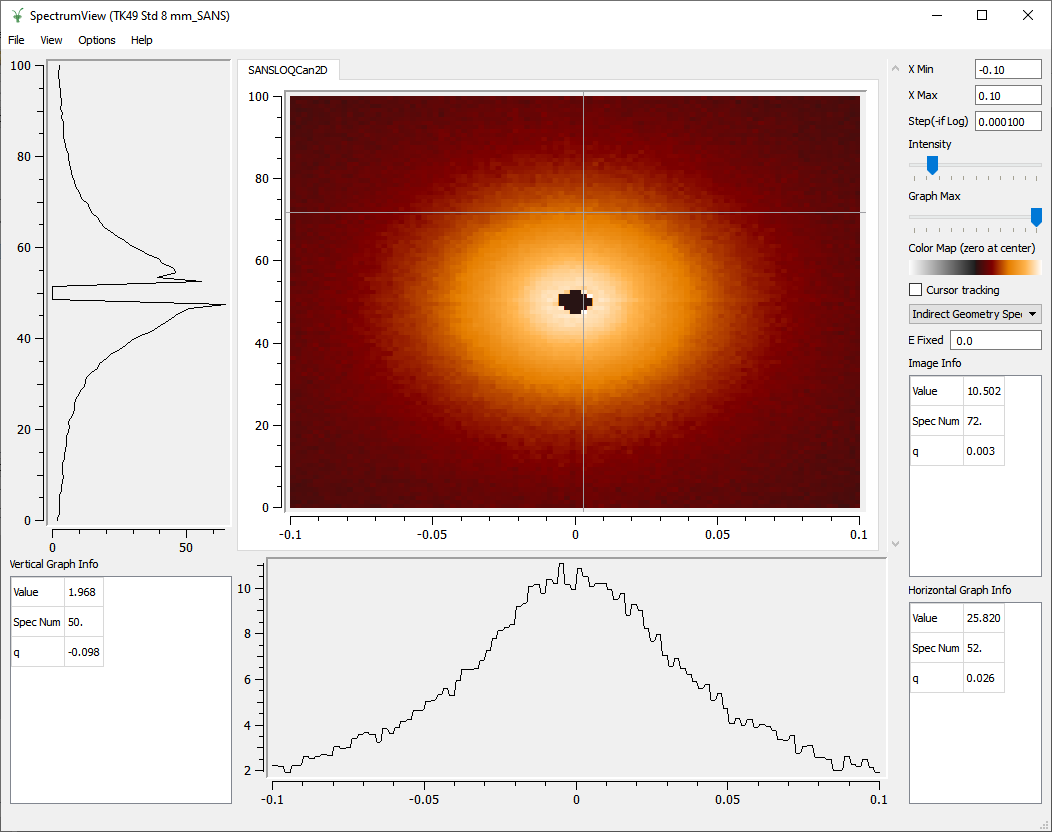
Task: Open the Options menu
Action: click(x=96, y=40)
